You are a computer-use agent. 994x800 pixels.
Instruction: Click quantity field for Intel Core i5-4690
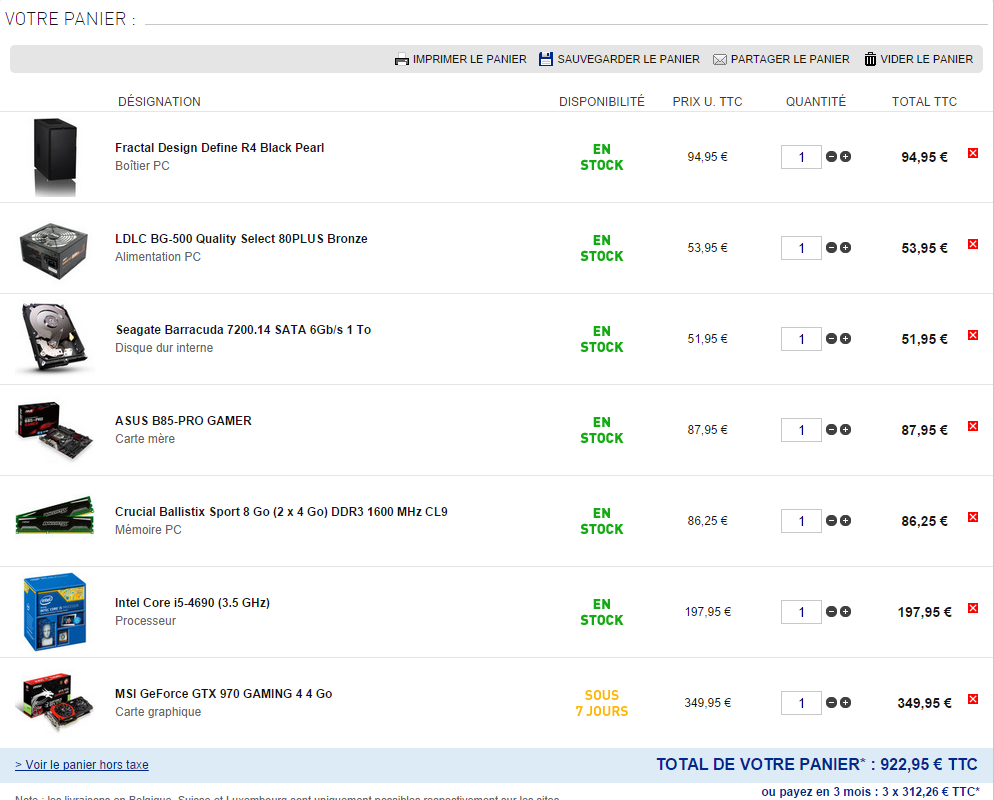801,612
